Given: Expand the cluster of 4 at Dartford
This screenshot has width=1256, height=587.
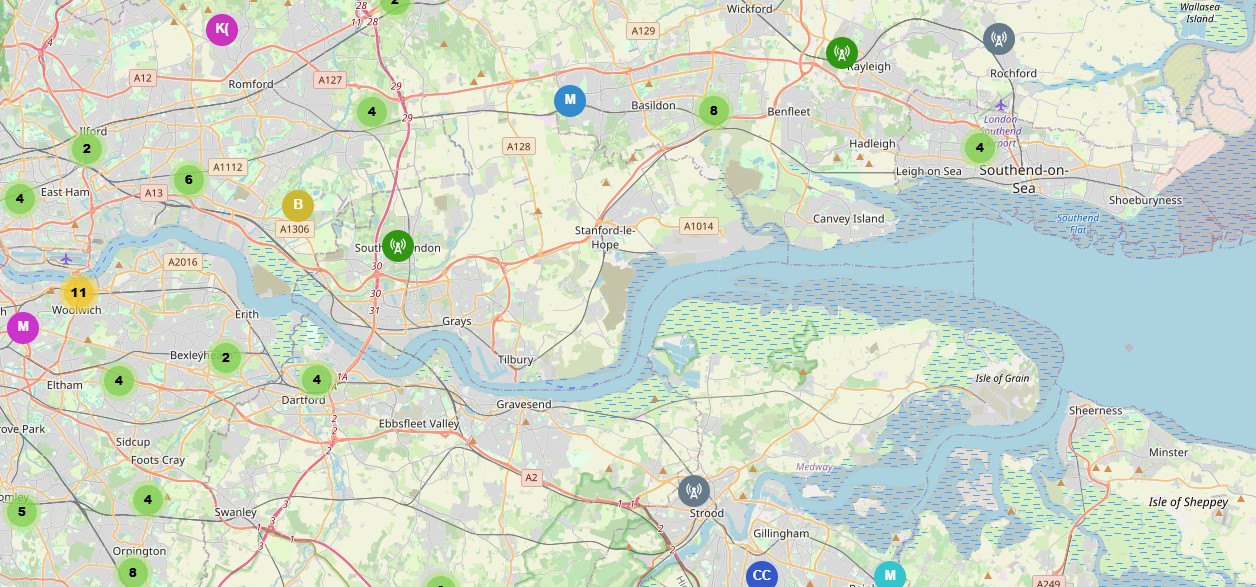Looking at the screenshot, I should [317, 380].
